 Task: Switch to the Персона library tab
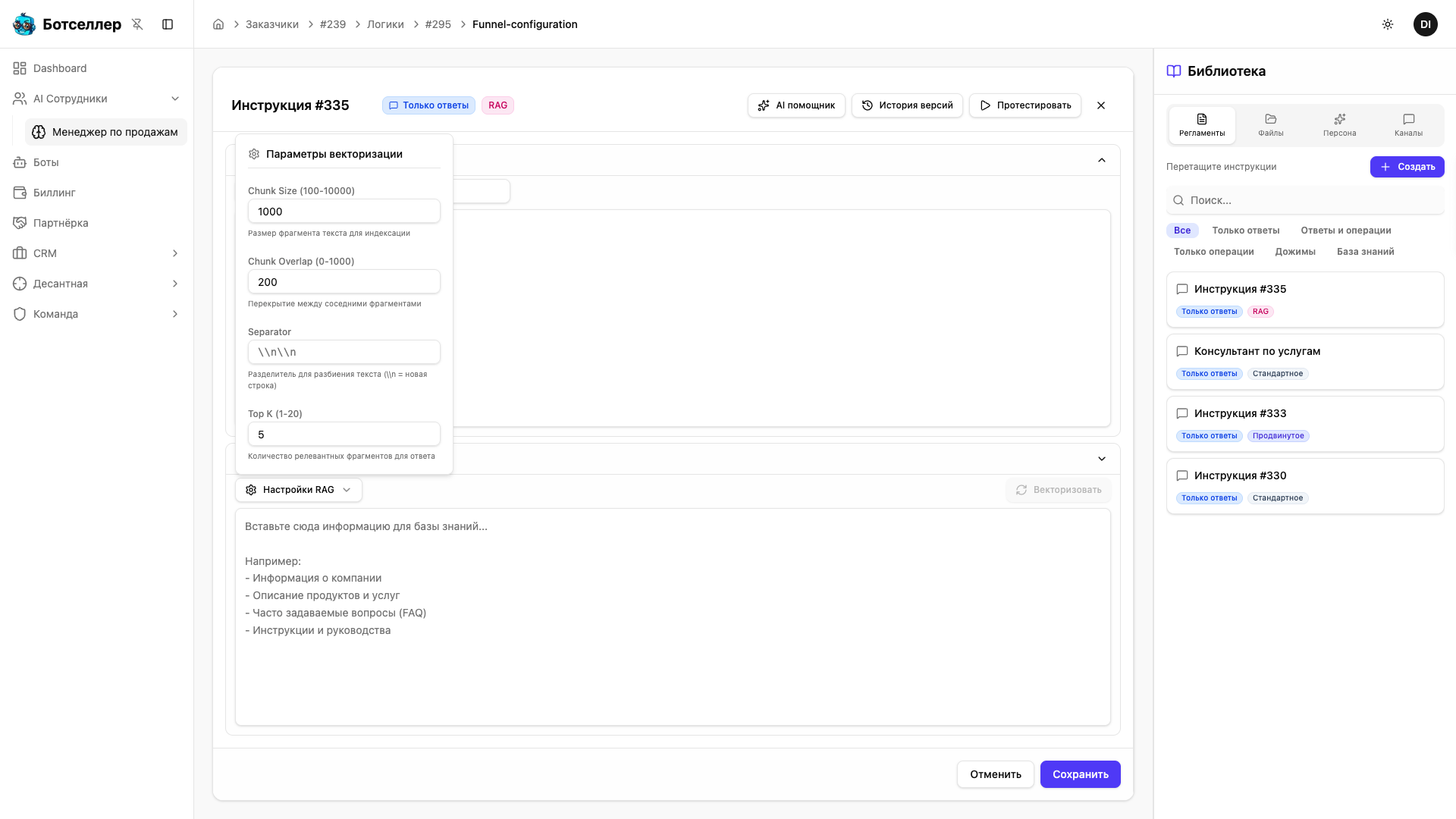[x=1339, y=125]
